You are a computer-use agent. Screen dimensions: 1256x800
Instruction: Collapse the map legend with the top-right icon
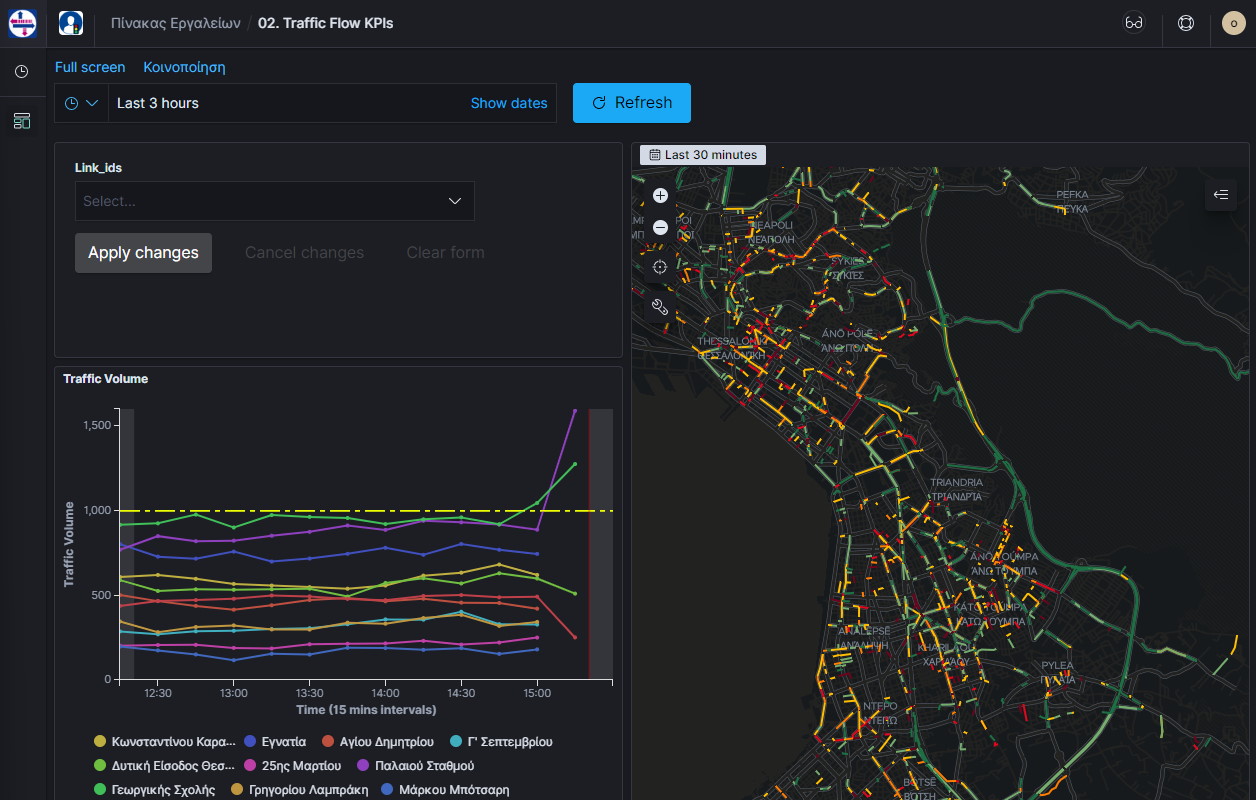pyautogui.click(x=1220, y=195)
